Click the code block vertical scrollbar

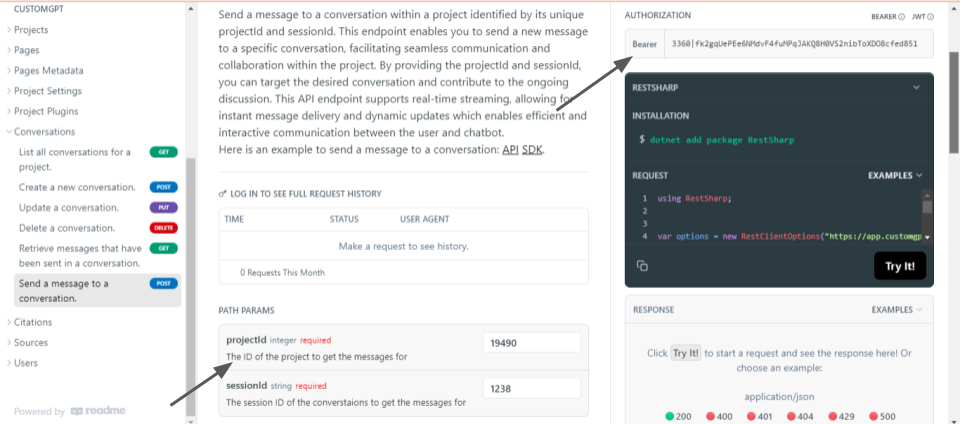pyautogui.click(x=928, y=208)
